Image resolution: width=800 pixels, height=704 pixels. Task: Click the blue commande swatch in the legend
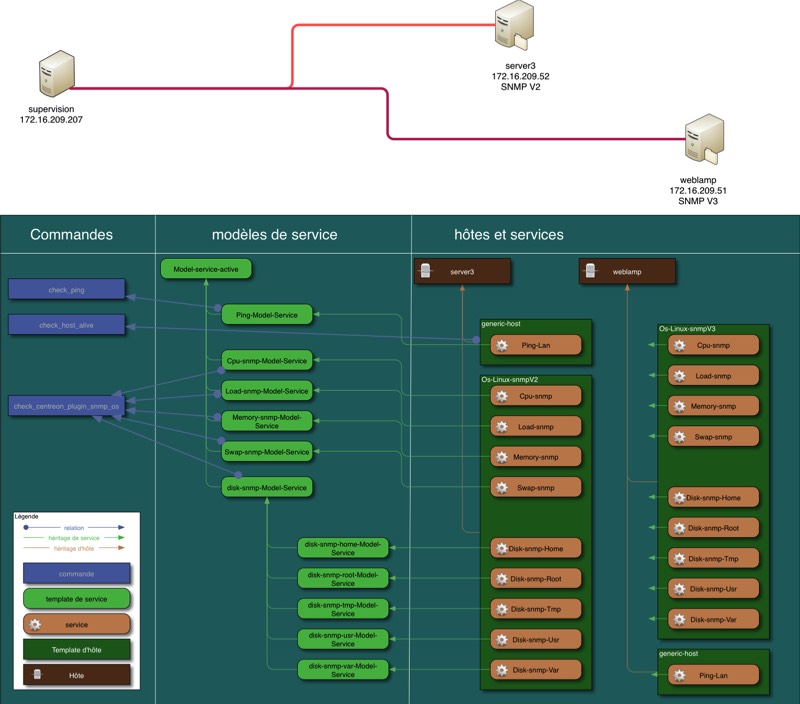[76, 574]
